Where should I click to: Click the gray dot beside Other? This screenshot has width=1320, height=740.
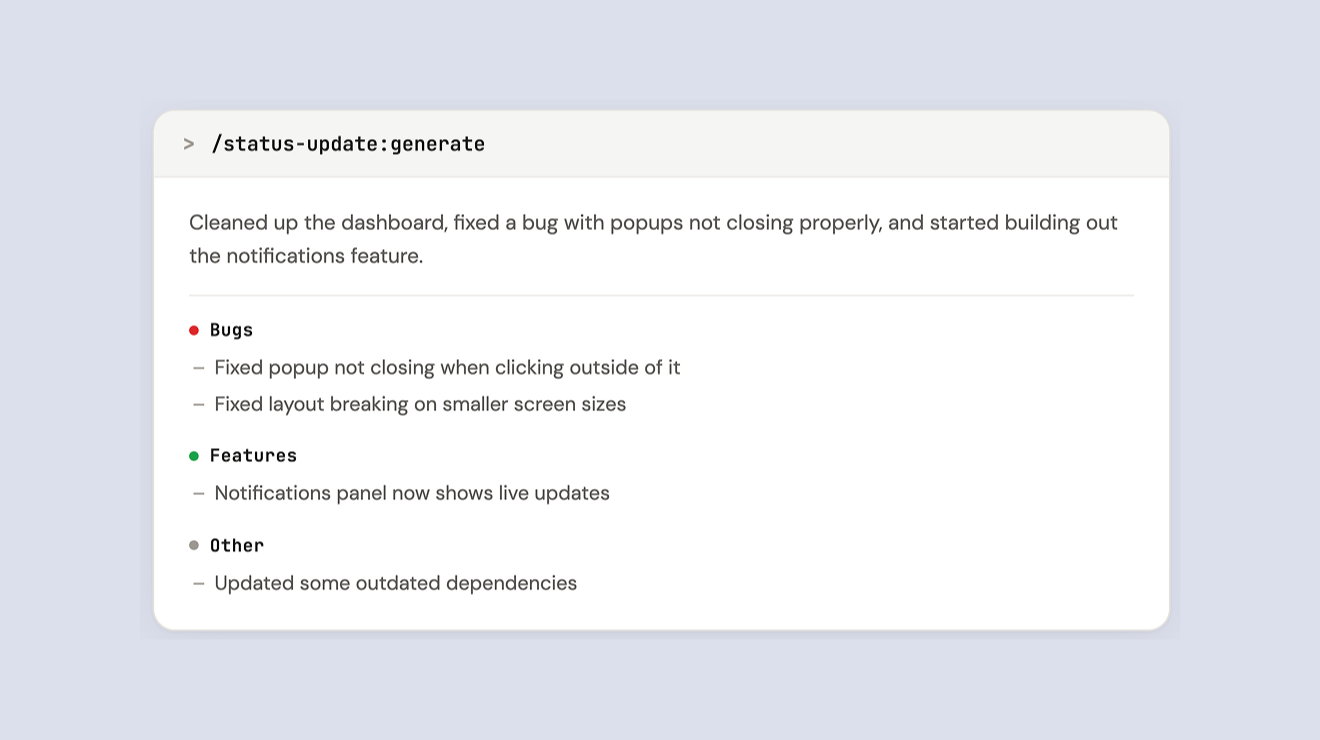(x=194, y=545)
